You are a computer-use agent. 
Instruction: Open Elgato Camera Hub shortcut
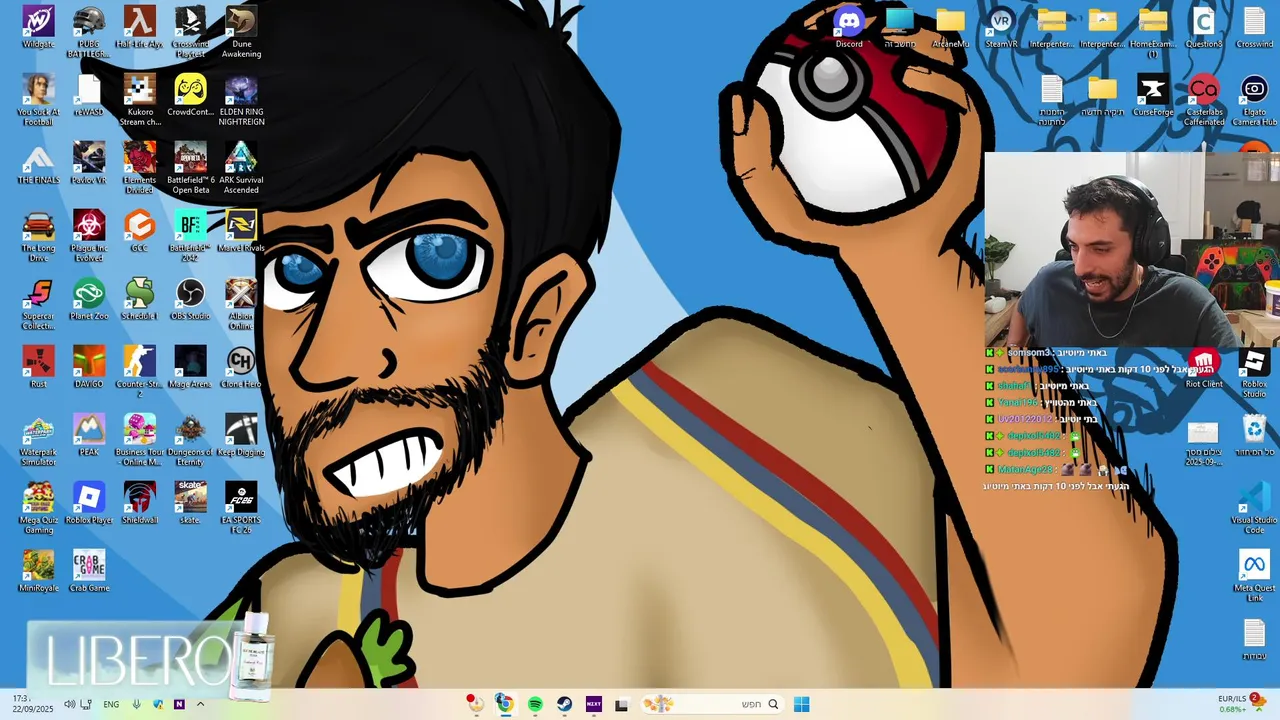coord(1254,100)
